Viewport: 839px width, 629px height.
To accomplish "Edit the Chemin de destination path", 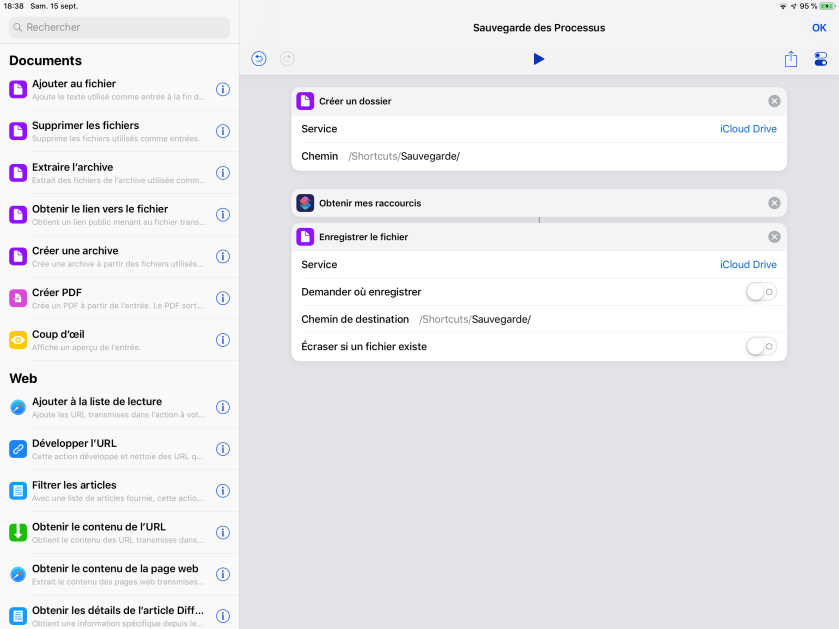I will tap(475, 320).
